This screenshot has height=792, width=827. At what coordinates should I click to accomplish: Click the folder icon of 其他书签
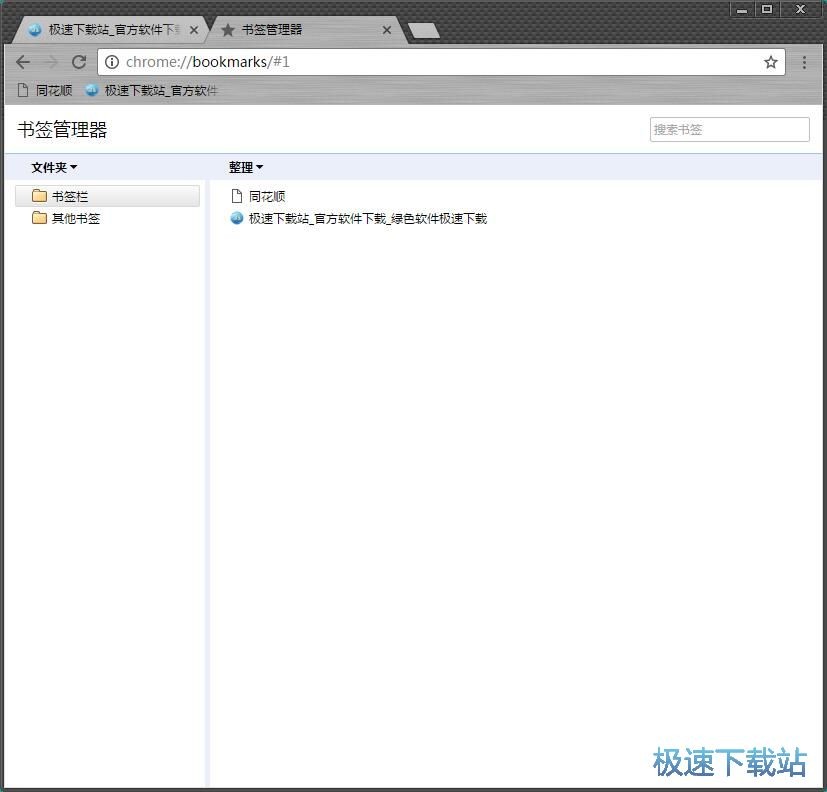[40, 217]
